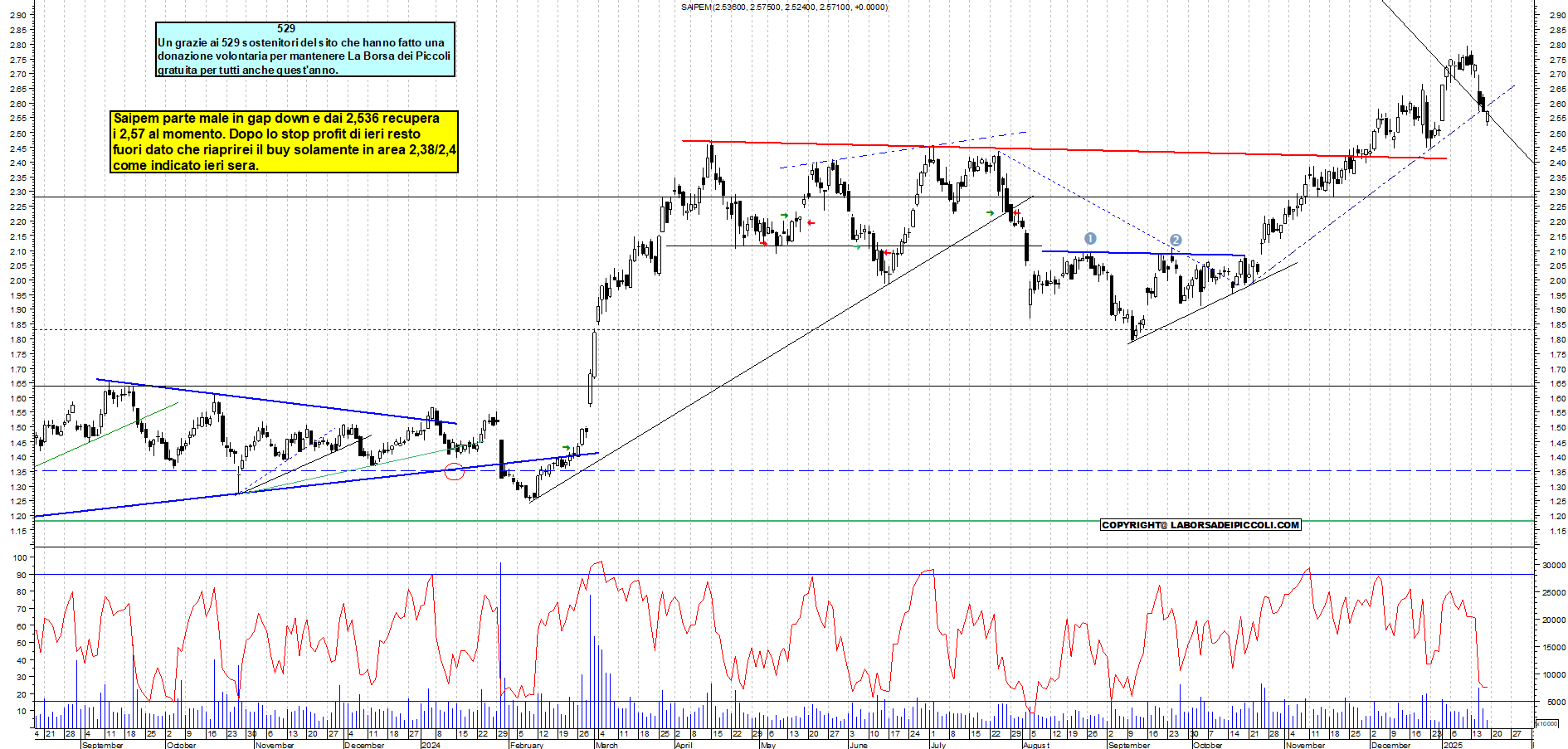The height and width of the screenshot is (749, 1568).
Task: Click the 'March' month label
Action: click(606, 745)
